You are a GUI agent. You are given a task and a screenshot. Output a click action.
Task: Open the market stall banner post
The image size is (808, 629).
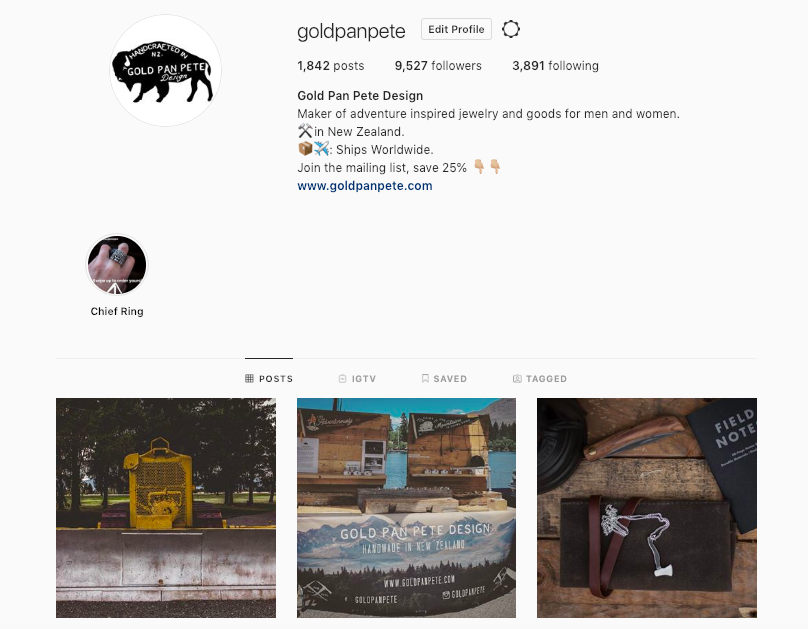pos(406,508)
